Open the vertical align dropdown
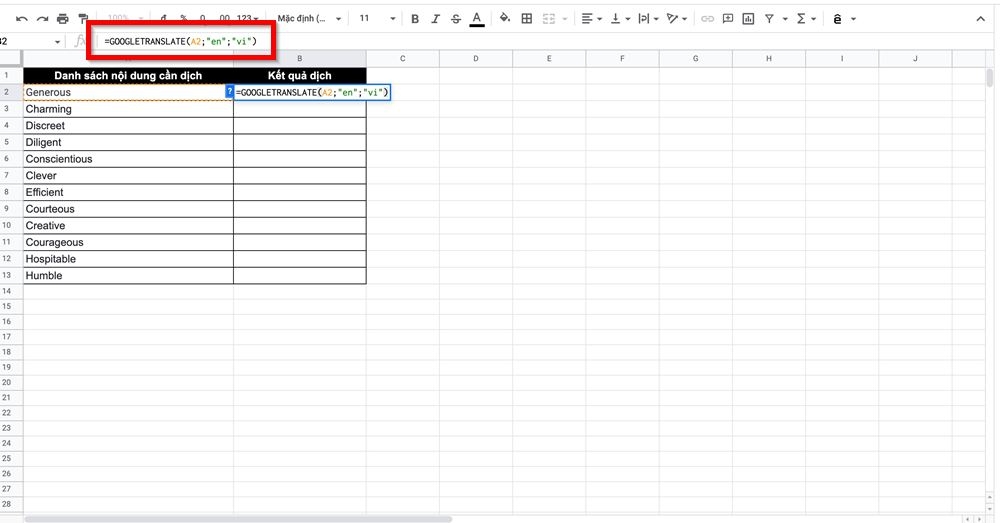This screenshot has height=523, width=1000. pyautogui.click(x=620, y=19)
